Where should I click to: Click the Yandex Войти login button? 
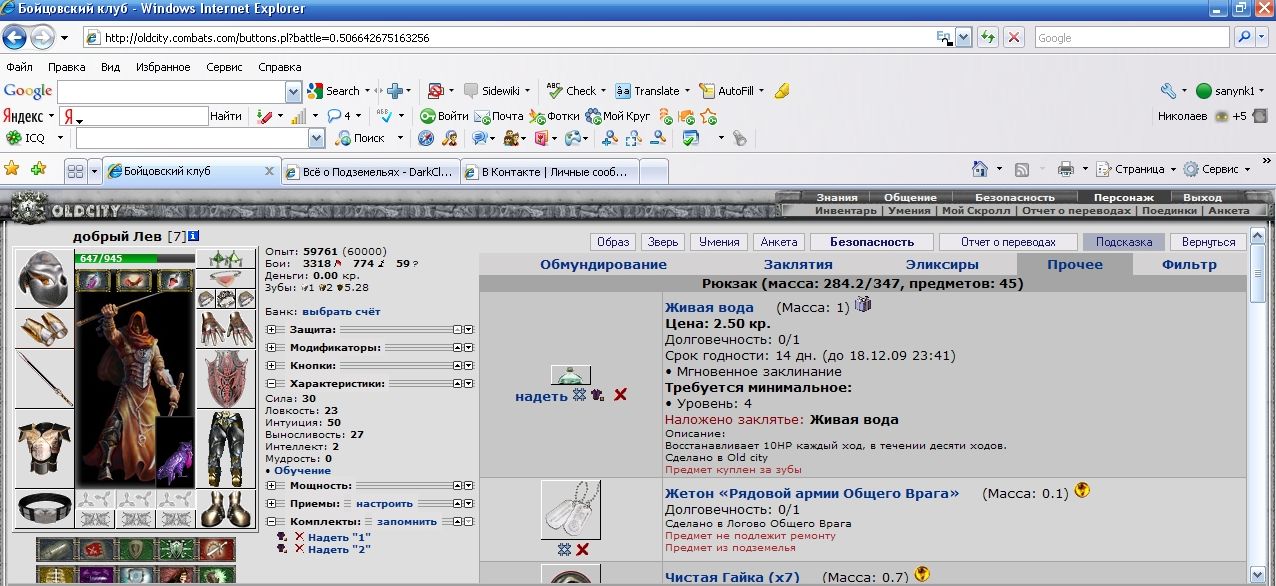[445, 115]
